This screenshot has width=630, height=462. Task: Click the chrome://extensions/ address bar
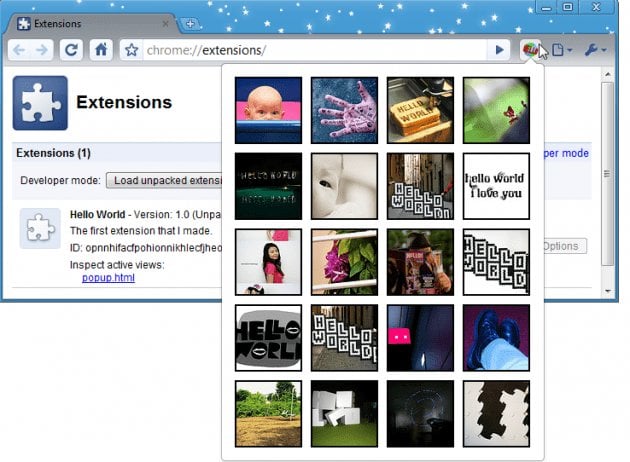click(x=310, y=50)
